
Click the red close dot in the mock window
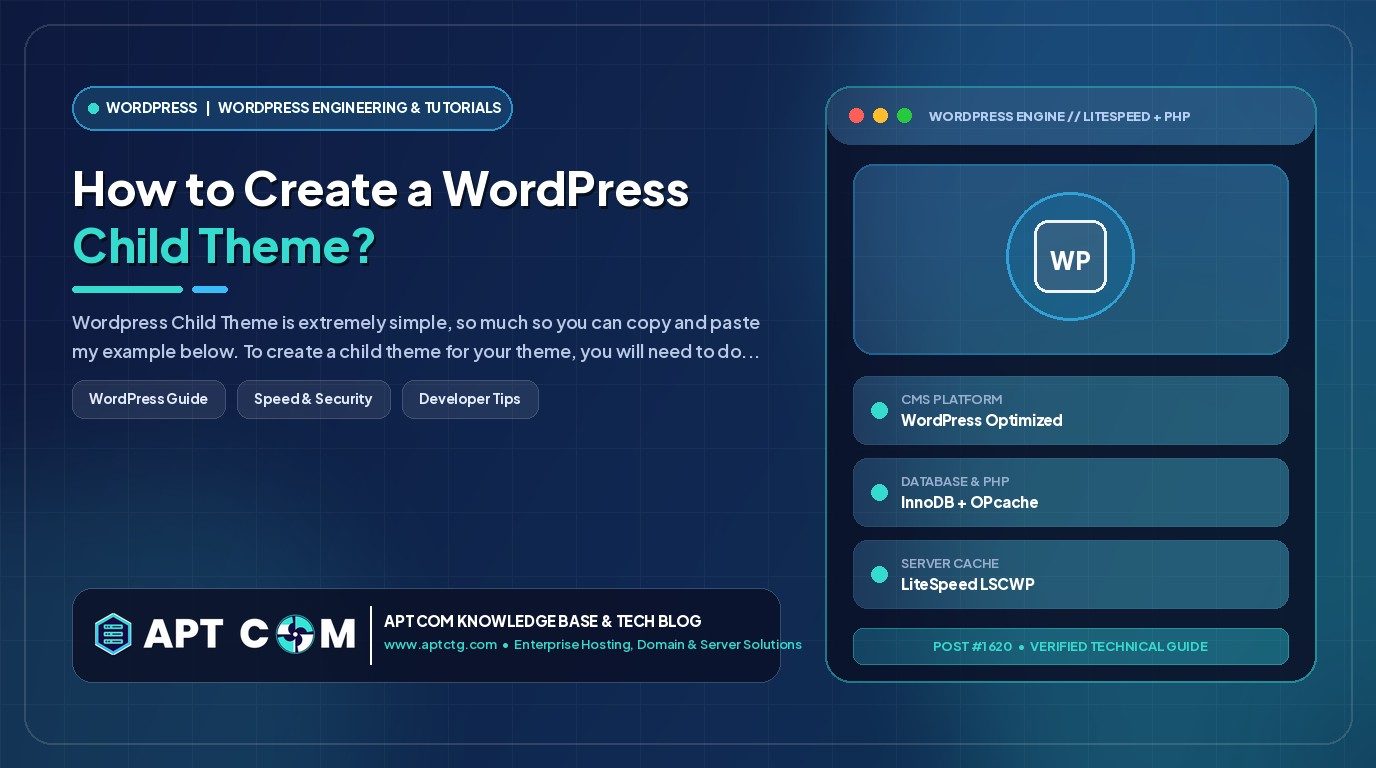point(856,116)
